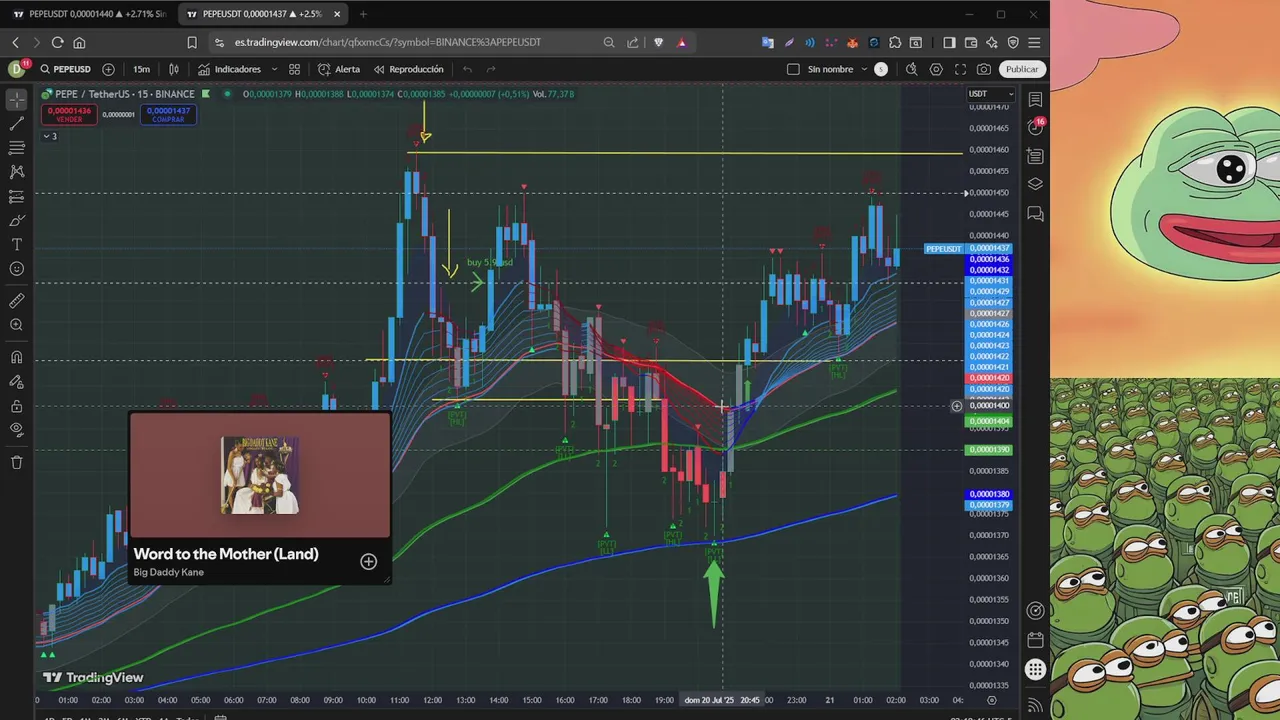Image resolution: width=1280 pixels, height=720 pixels.
Task: Open the target screener icon in sidebar
Action: [x=1035, y=611]
